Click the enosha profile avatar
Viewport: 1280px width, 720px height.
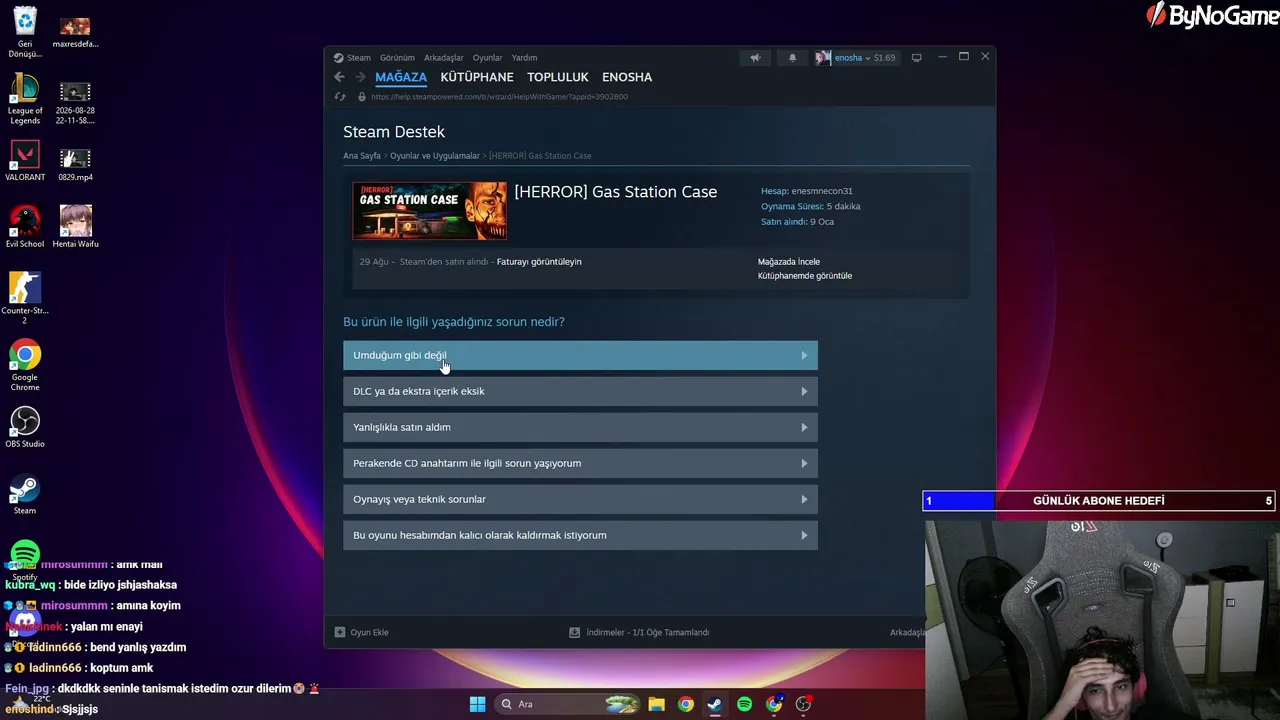coord(823,58)
